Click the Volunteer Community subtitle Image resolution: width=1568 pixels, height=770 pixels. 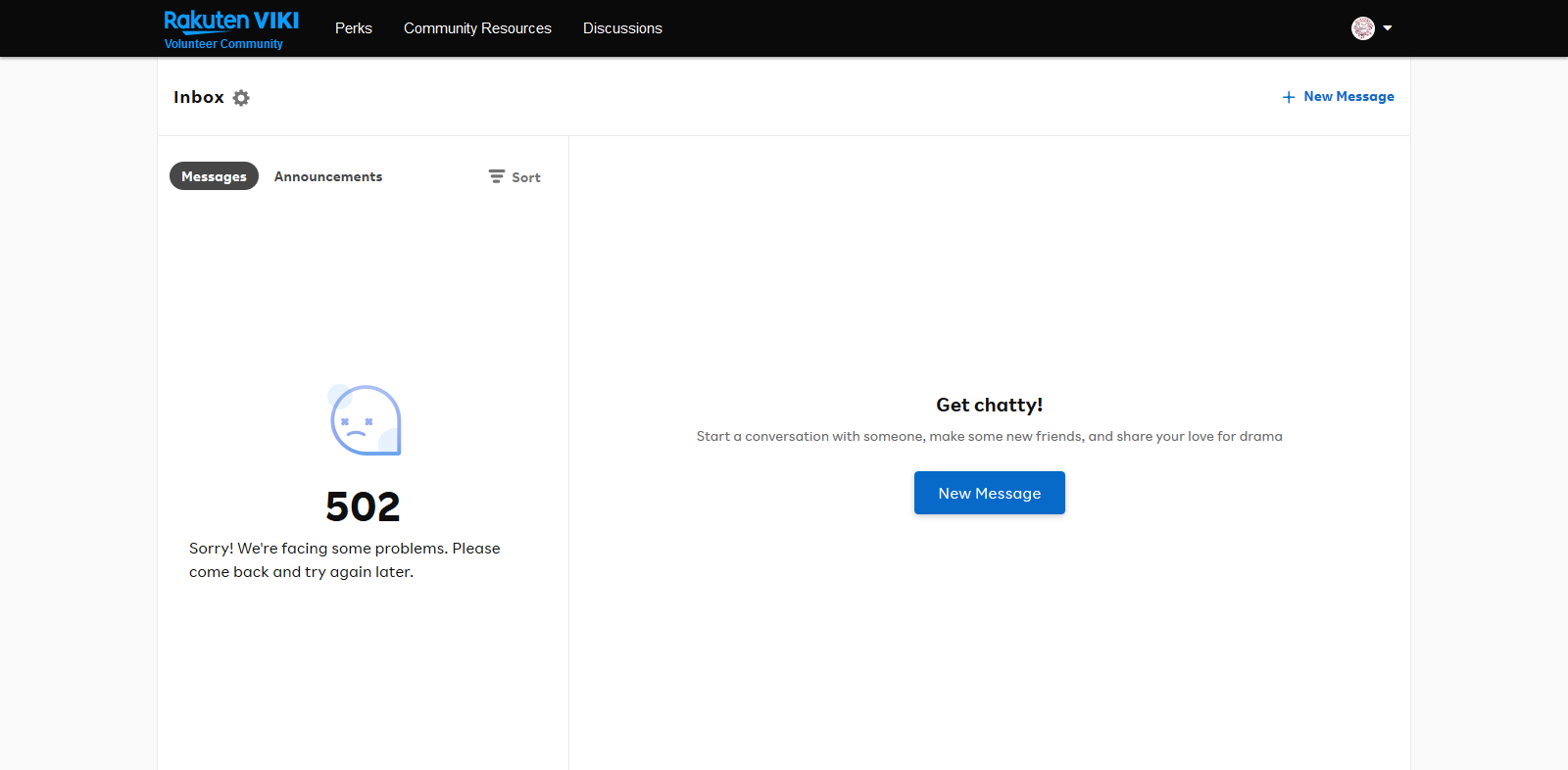(223, 44)
